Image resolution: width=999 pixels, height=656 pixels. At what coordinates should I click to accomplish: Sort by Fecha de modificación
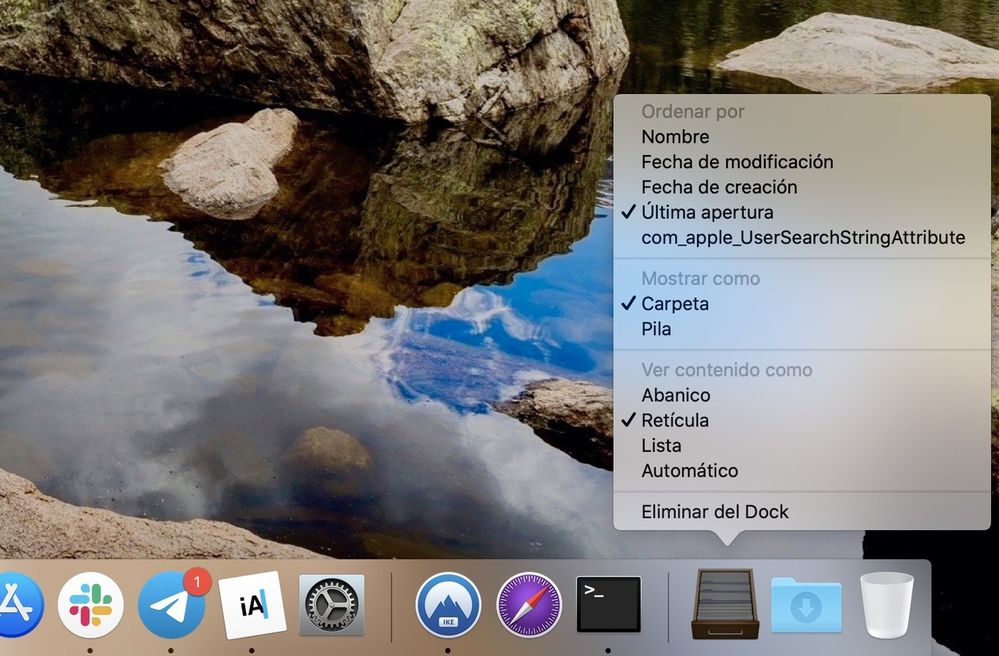737,162
